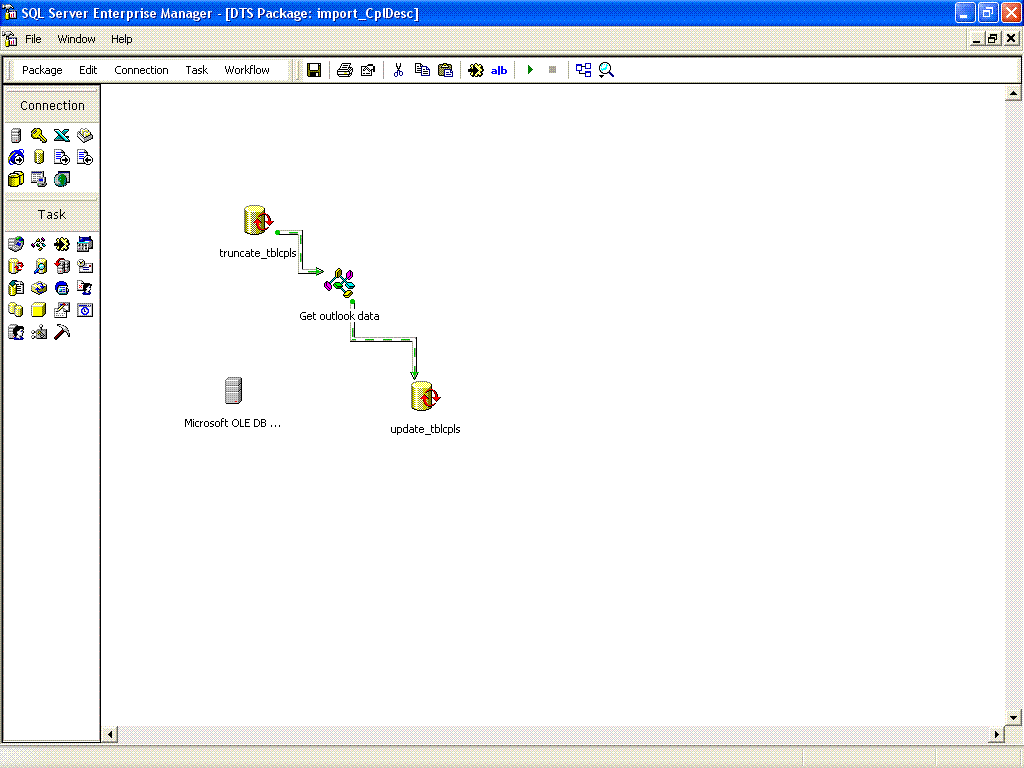The width and height of the screenshot is (1024, 768).
Task: Click the Task palette header
Action: (52, 215)
